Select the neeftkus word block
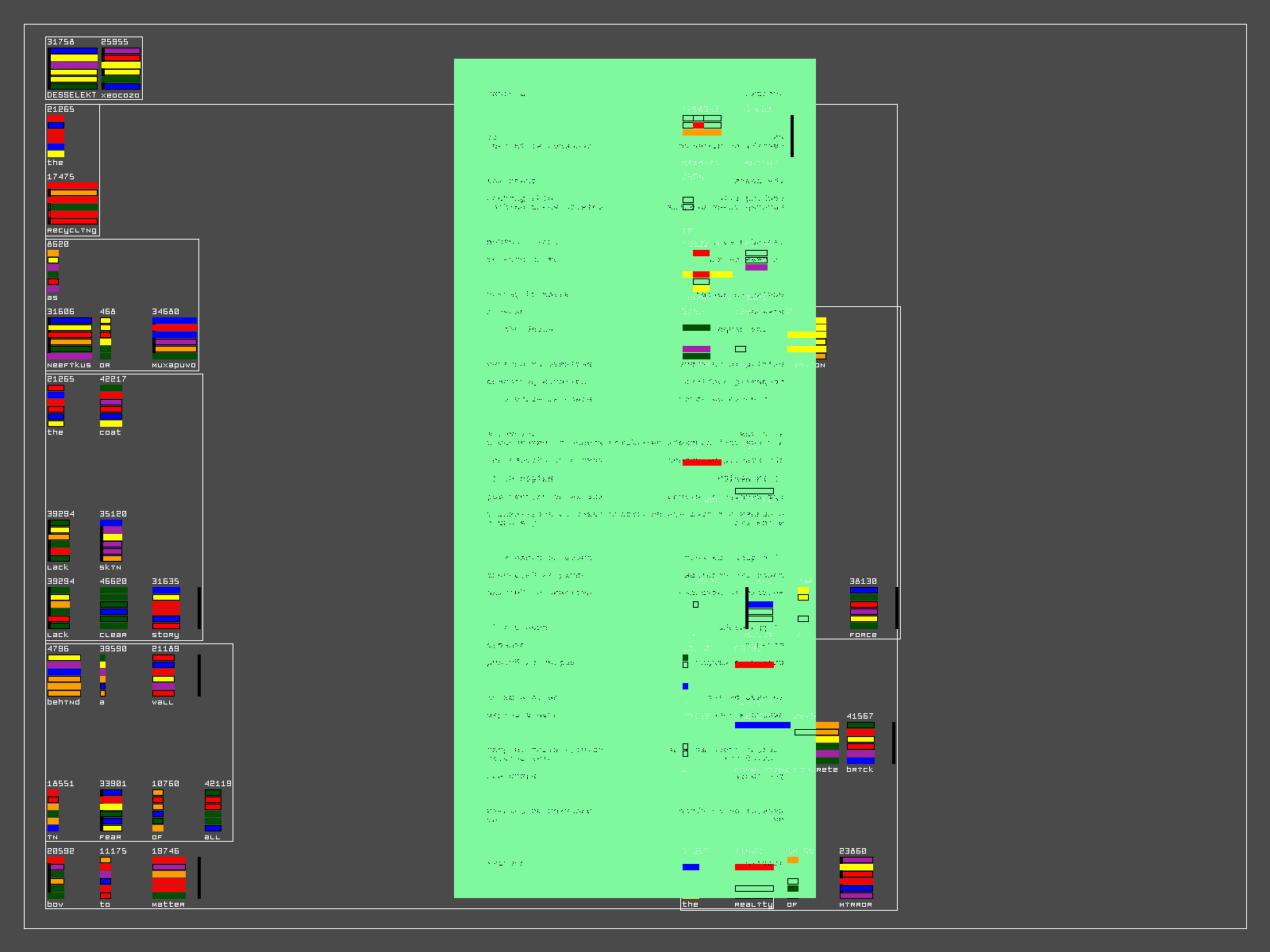The width and height of the screenshot is (1270, 952). tap(69, 339)
